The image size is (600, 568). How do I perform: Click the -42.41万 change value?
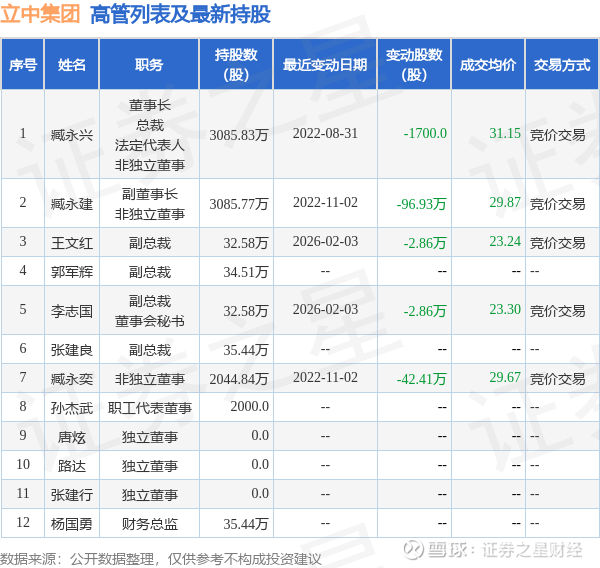[421, 379]
